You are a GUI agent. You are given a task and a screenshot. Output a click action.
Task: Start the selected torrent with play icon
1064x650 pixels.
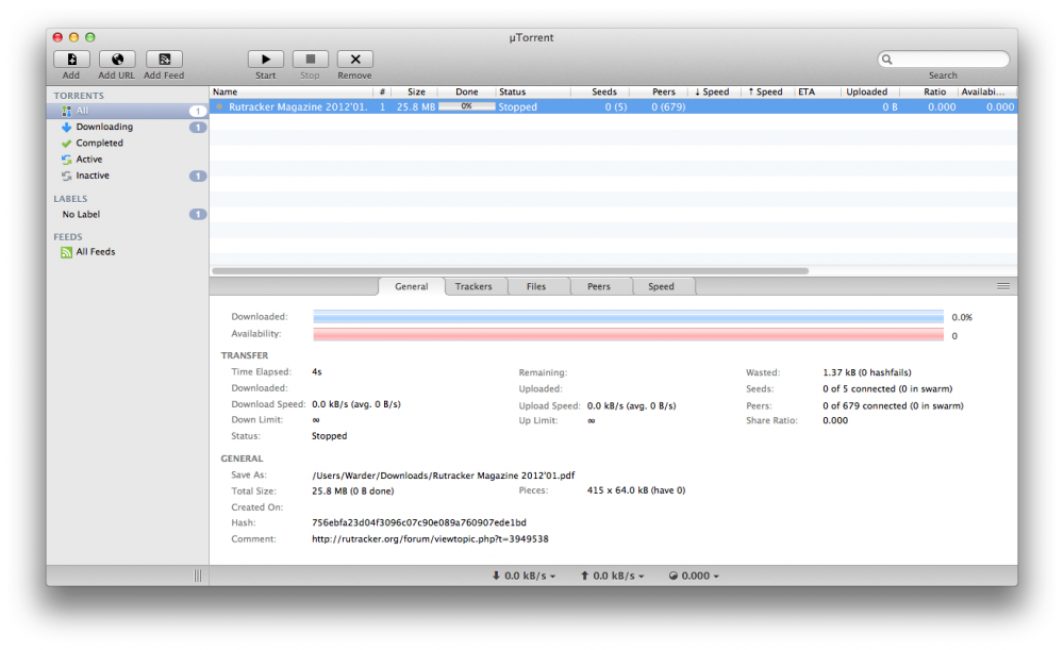[x=265, y=60]
